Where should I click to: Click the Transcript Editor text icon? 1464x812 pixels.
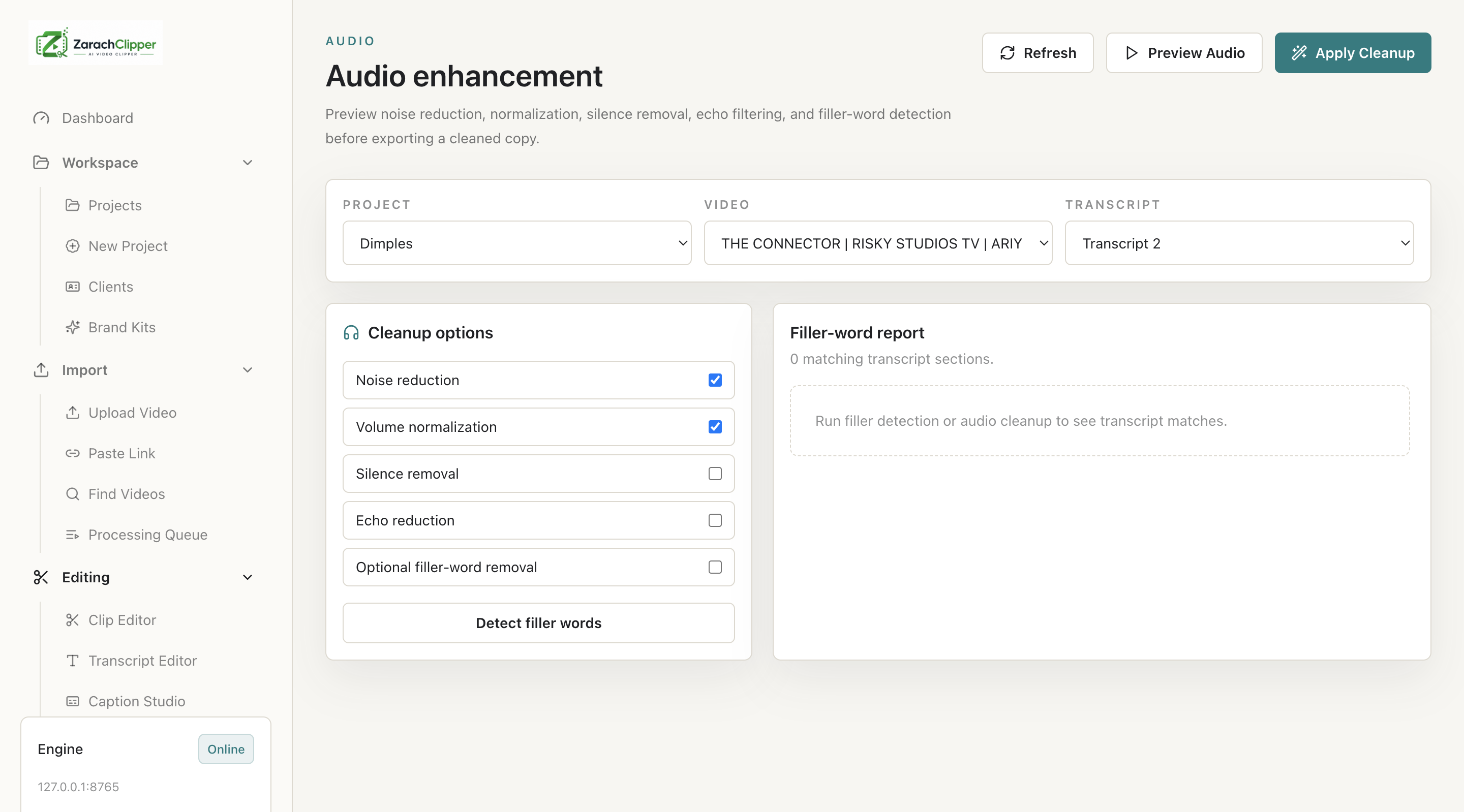coord(72,660)
